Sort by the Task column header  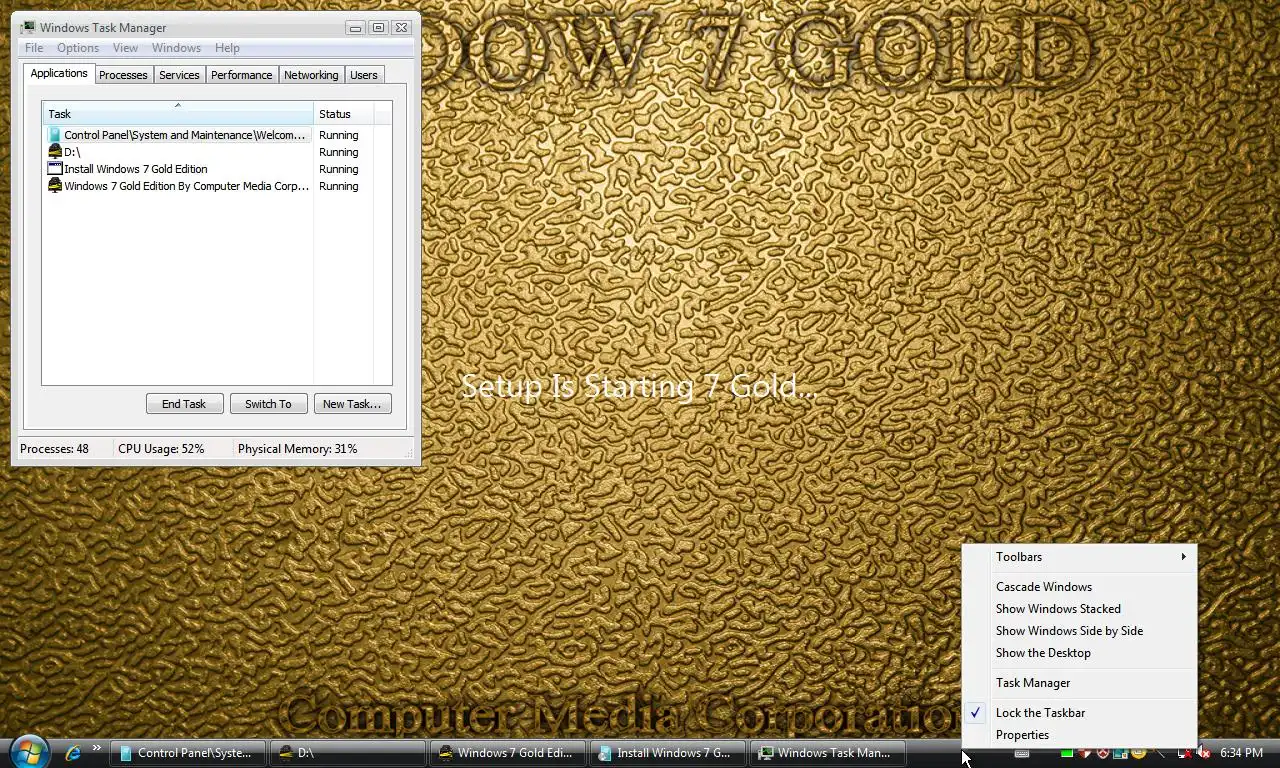tap(178, 113)
